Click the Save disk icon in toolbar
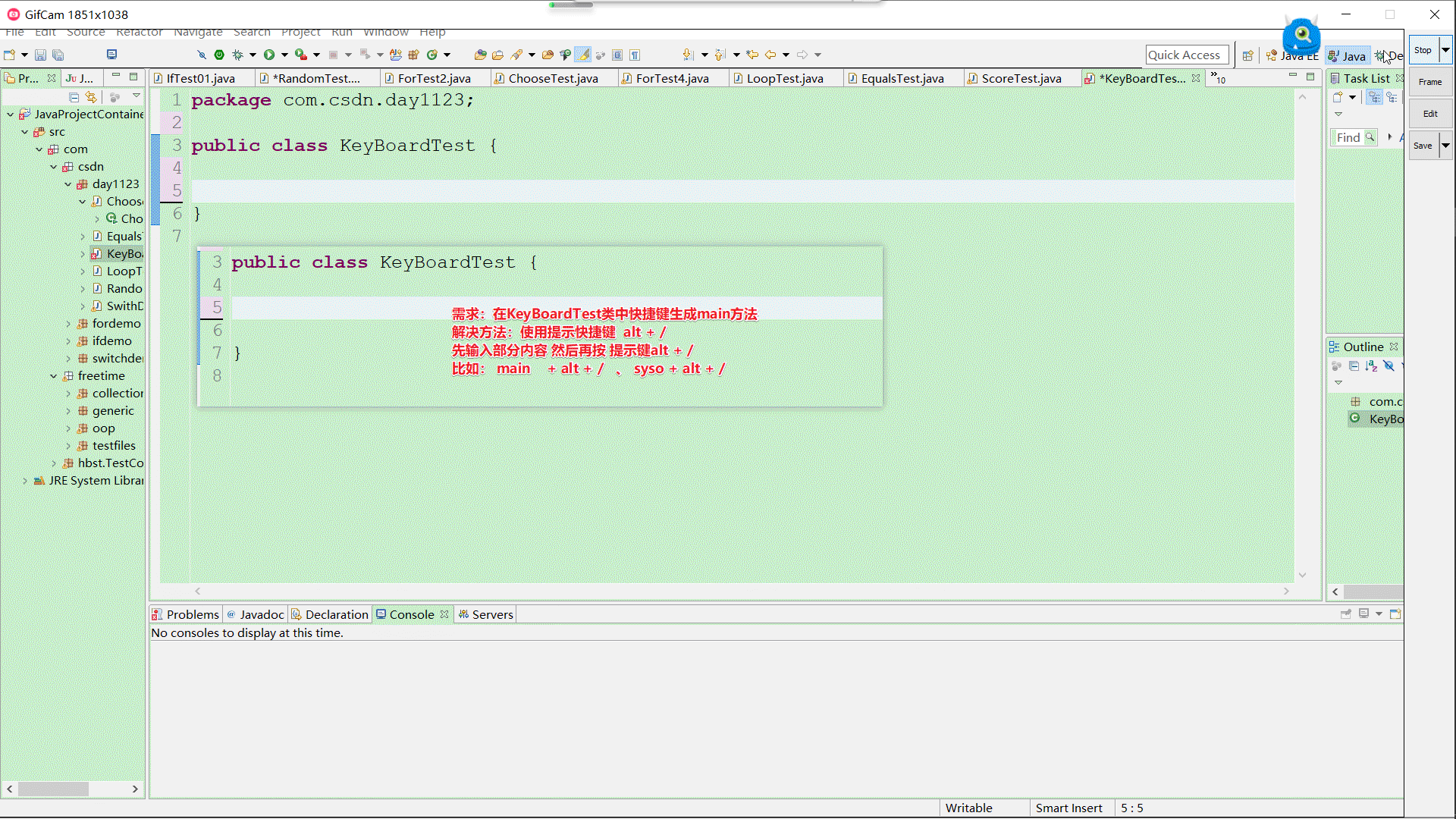This screenshot has width=1456, height=819. [x=40, y=55]
